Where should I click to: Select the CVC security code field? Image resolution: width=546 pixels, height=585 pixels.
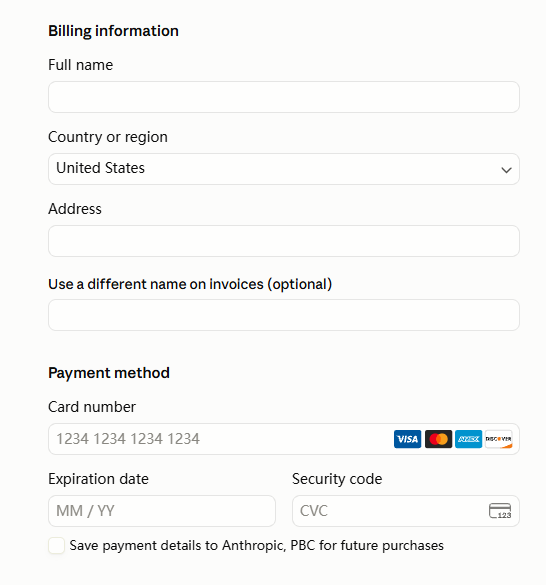point(406,511)
